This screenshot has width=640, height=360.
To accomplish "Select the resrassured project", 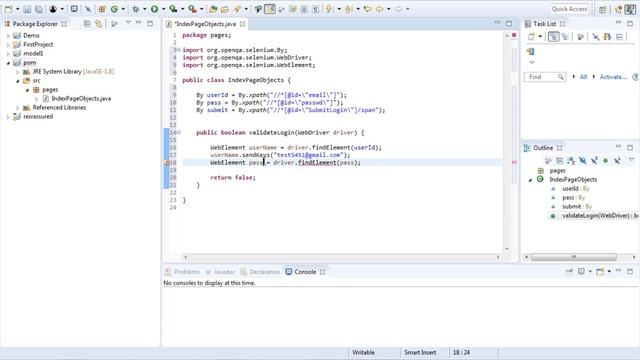I will (x=38, y=117).
